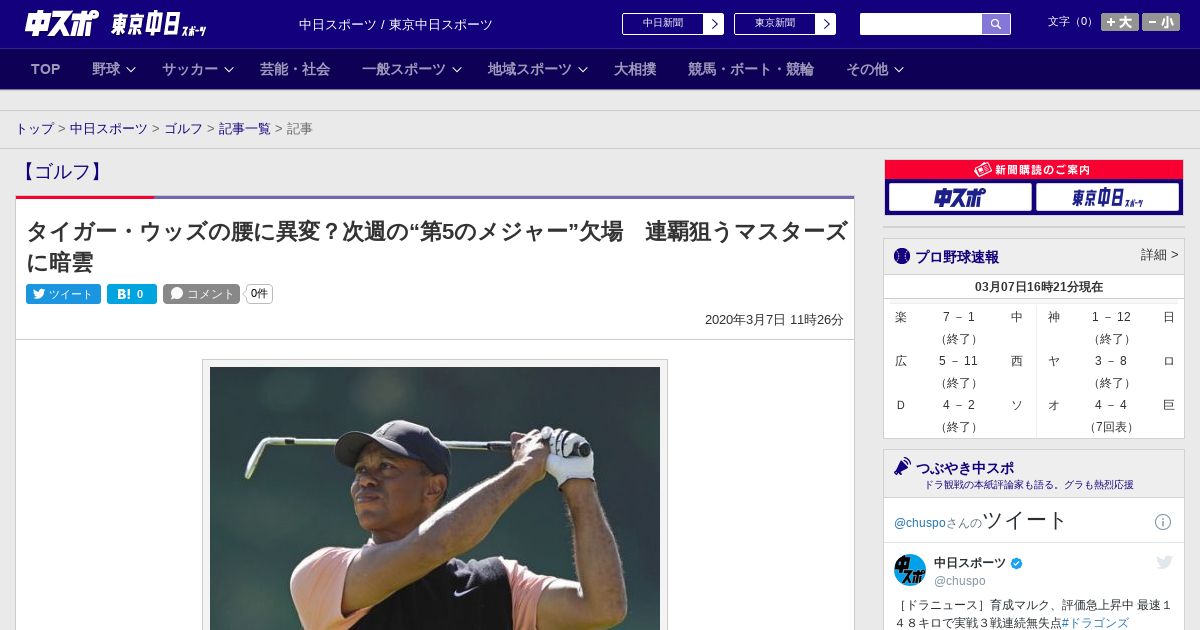Expand the 一般スポーツ dropdown chevron
Viewport: 1200px width, 630px height.
(x=457, y=70)
